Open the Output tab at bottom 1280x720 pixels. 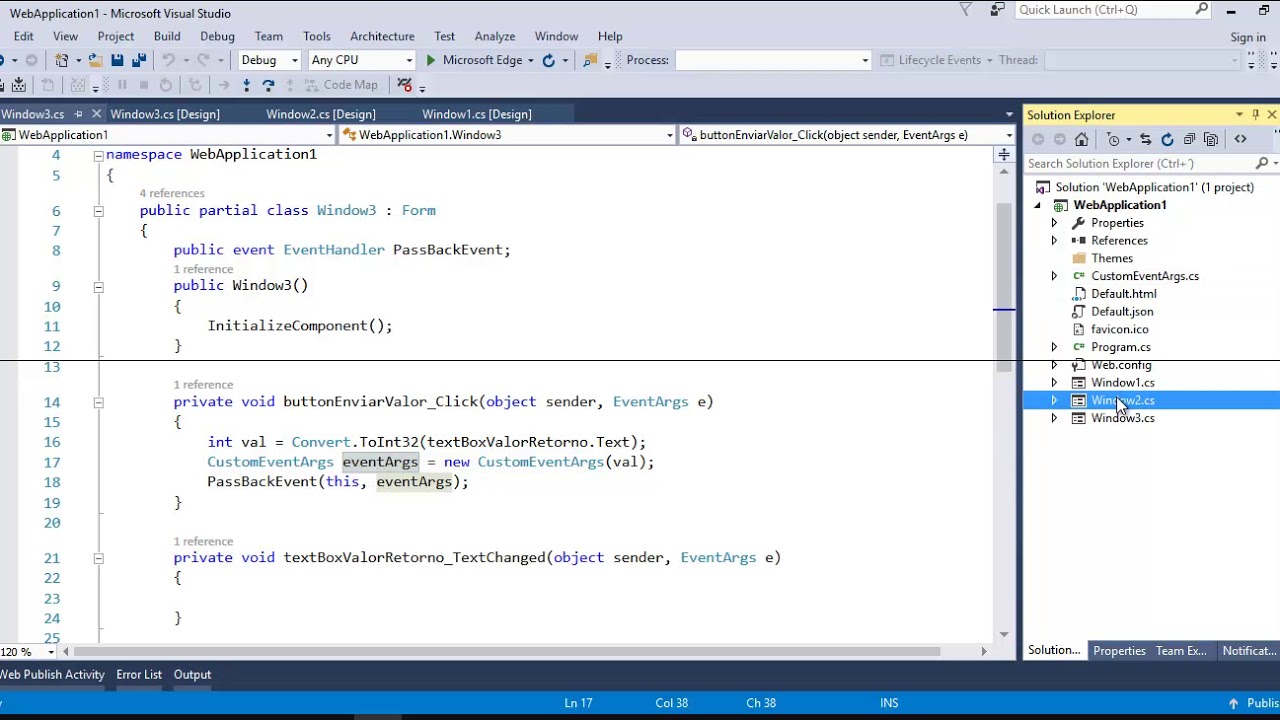[192, 675]
